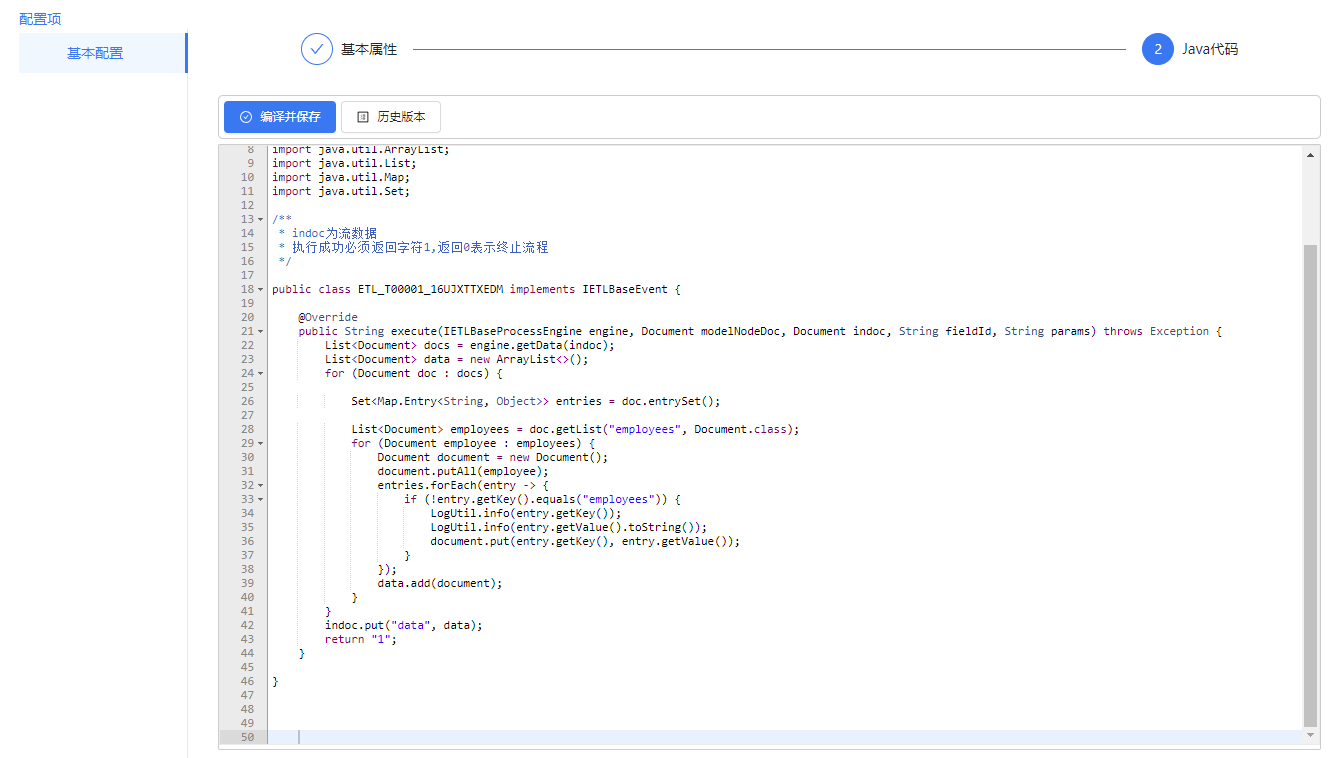This screenshot has height=758, width=1343.
Task: Fold the employee loop at line 29
Action: point(261,443)
